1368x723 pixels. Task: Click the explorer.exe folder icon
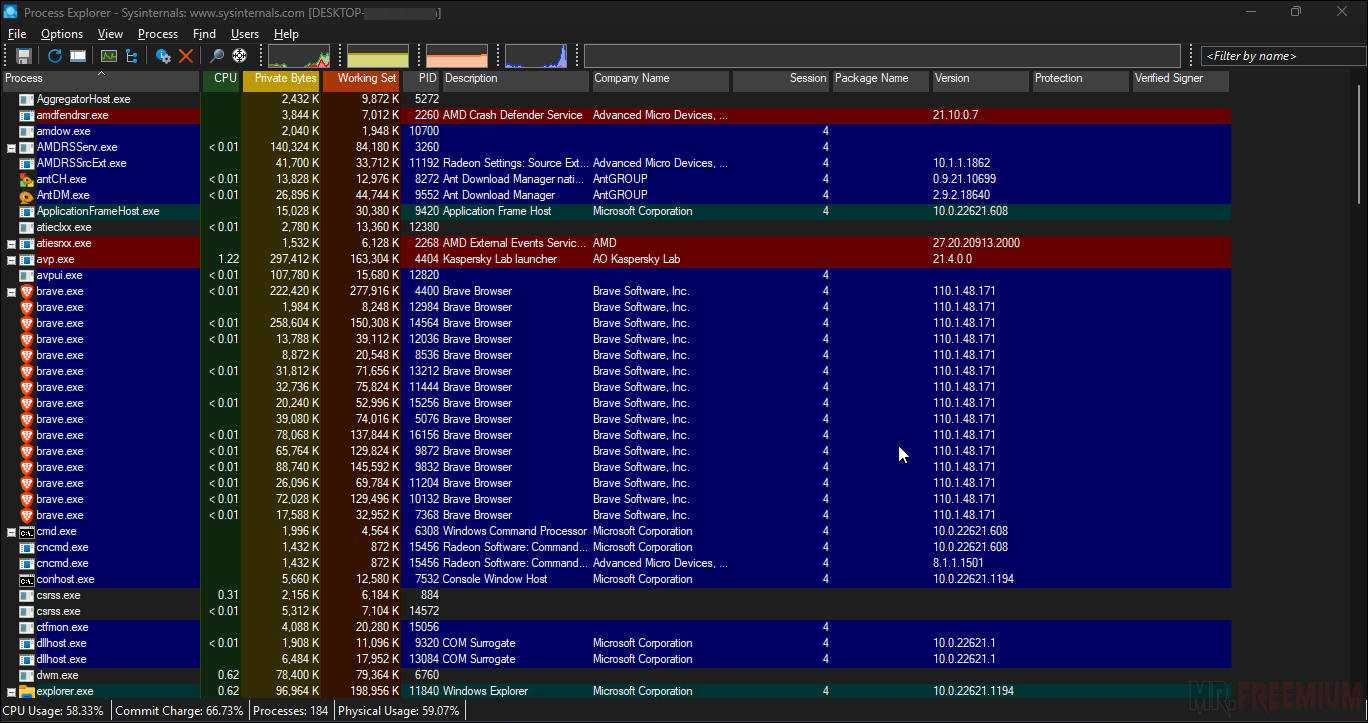pos(27,691)
